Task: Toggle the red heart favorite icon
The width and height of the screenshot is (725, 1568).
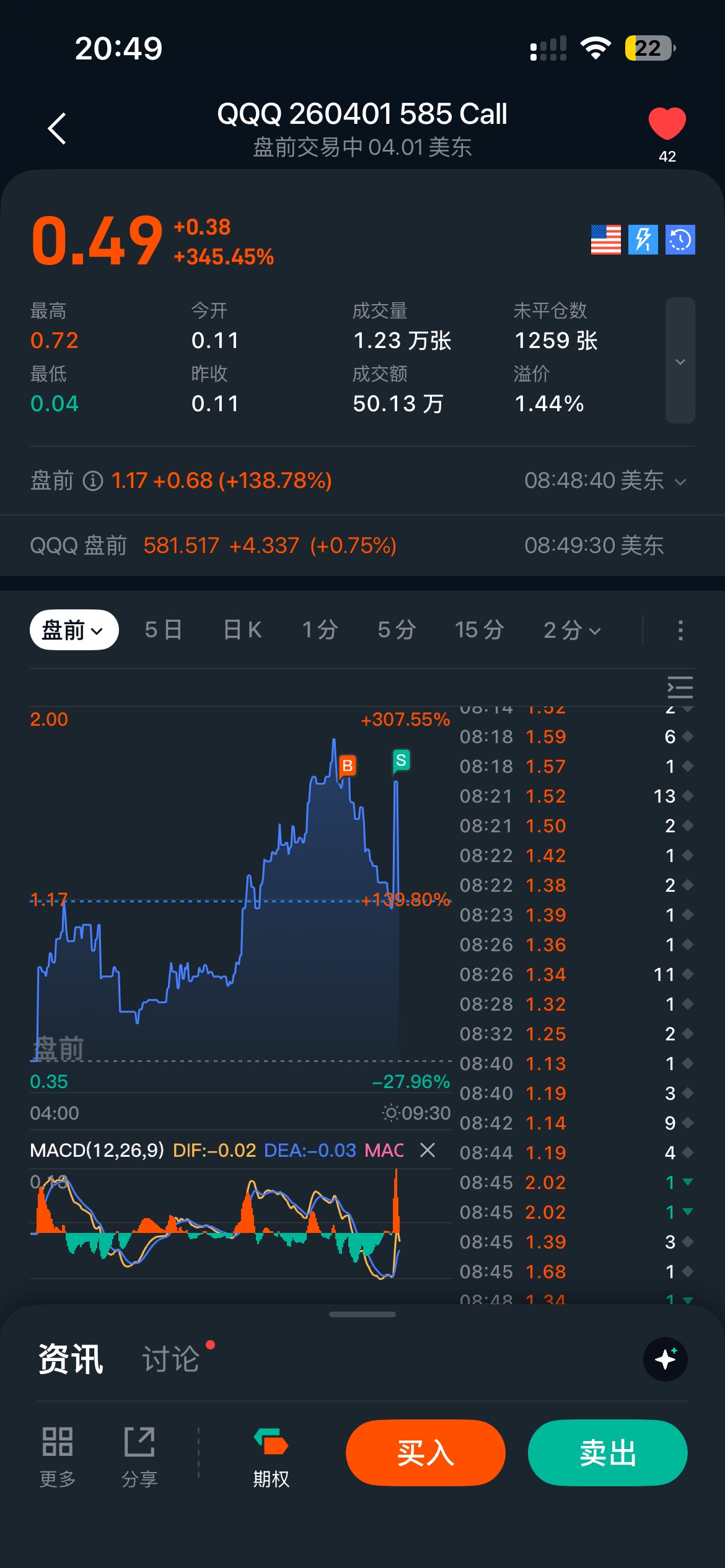Action: click(667, 124)
